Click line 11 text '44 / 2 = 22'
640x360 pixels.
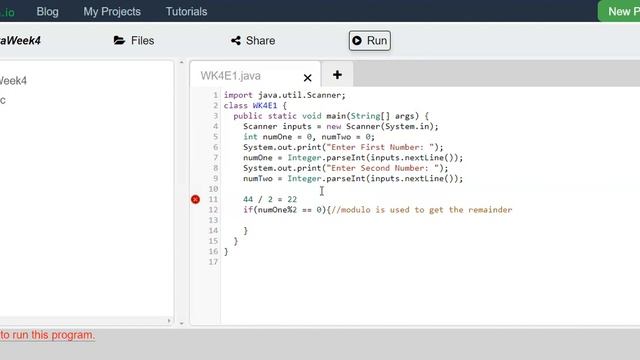click(x=270, y=199)
